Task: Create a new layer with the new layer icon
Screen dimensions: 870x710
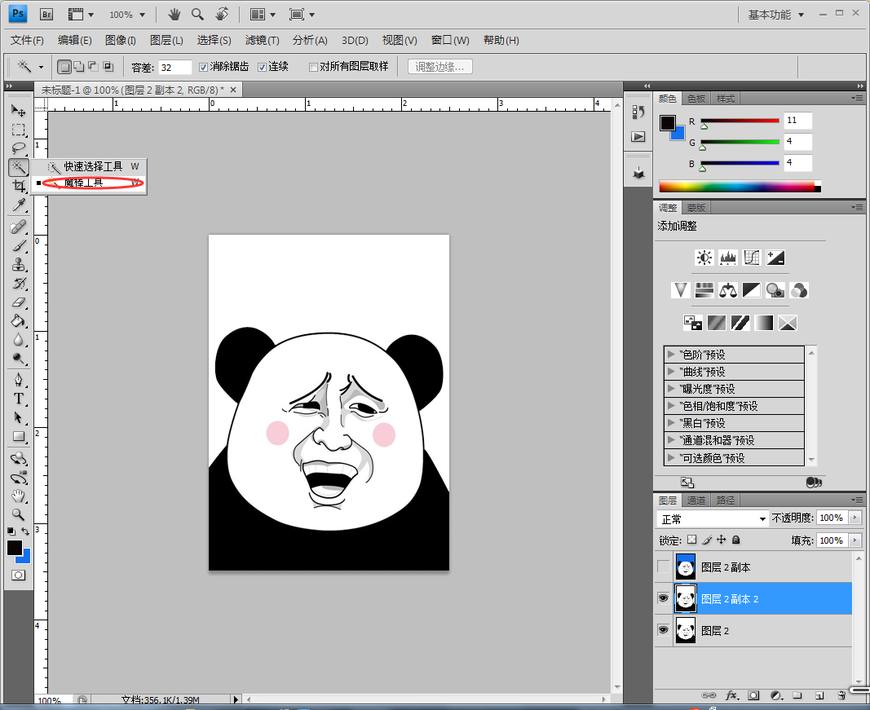Action: coord(819,694)
